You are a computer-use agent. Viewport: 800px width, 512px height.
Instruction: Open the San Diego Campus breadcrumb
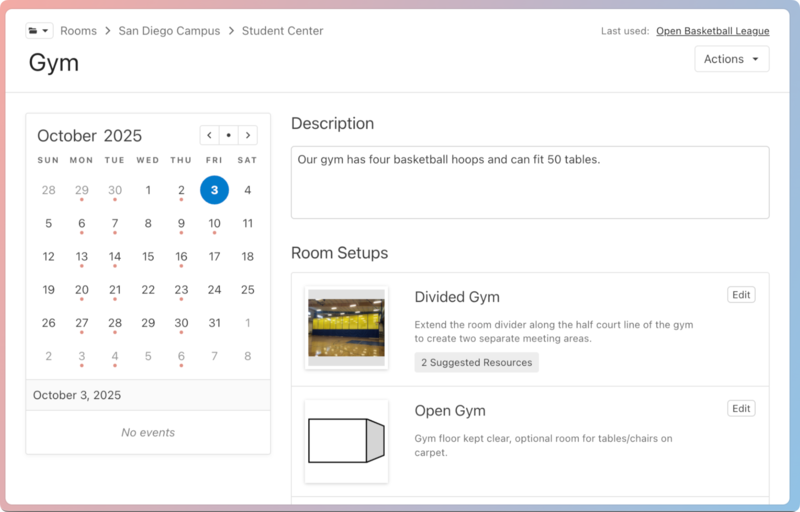coord(169,31)
